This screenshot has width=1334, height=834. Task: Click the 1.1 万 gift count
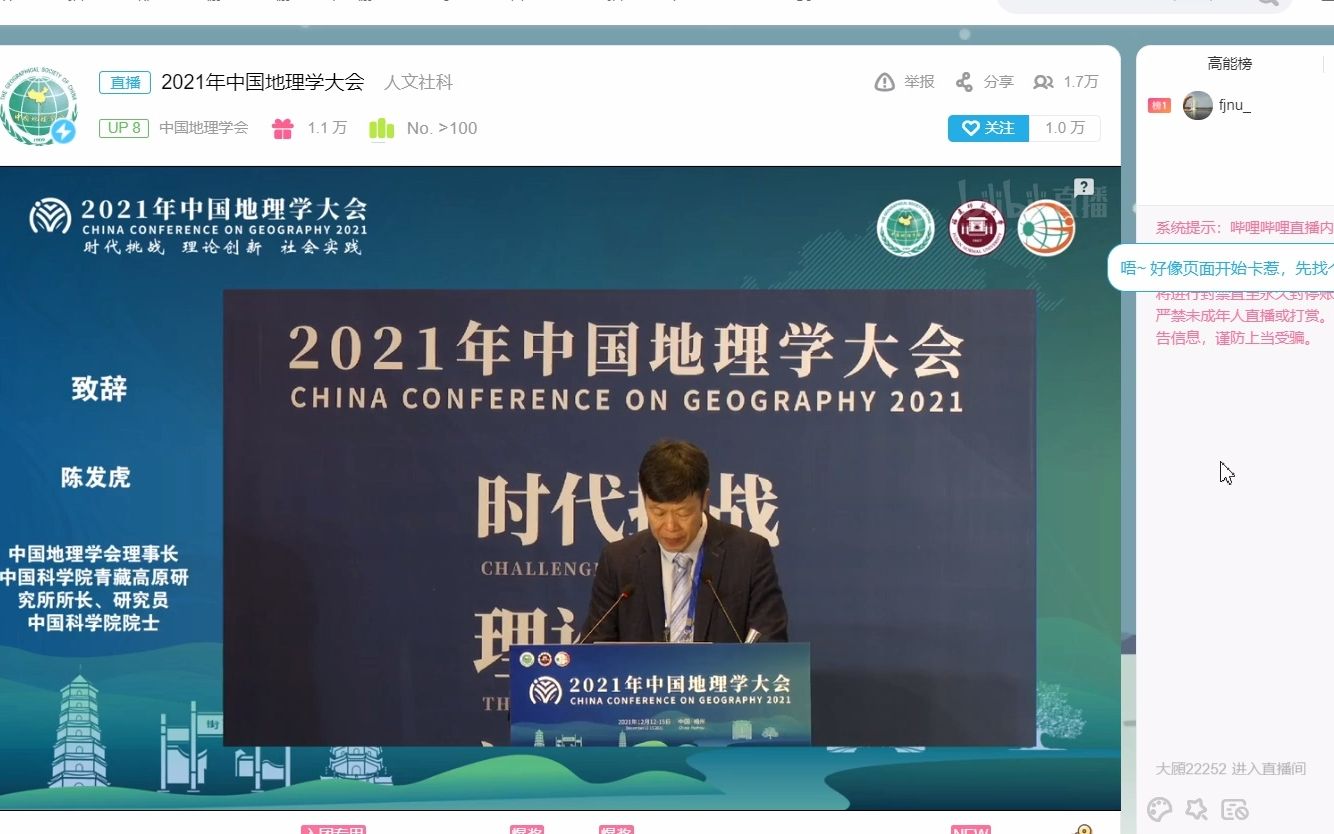(327, 128)
